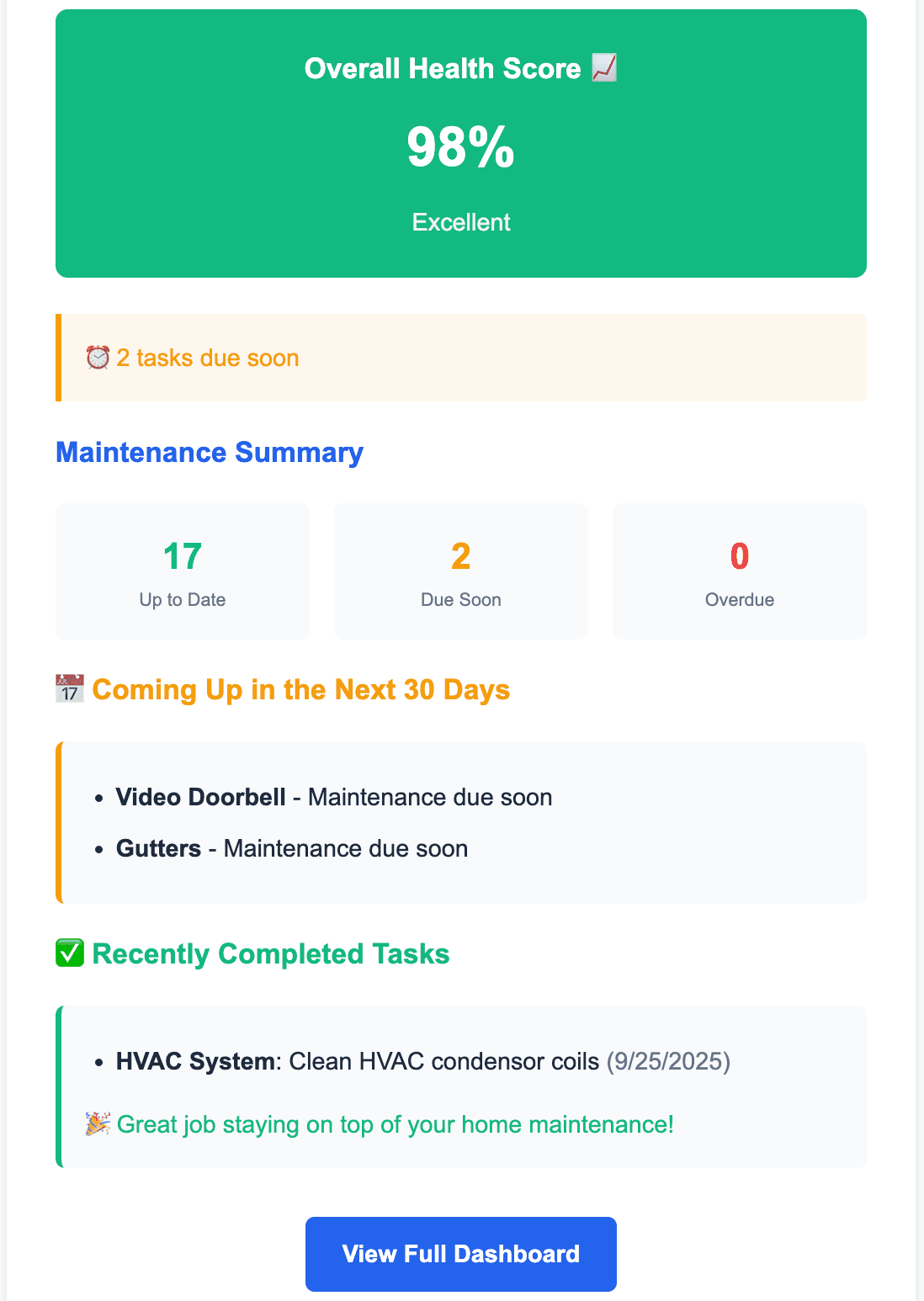Click the Excellent rating label
This screenshot has width=924, height=1301.
(461, 222)
